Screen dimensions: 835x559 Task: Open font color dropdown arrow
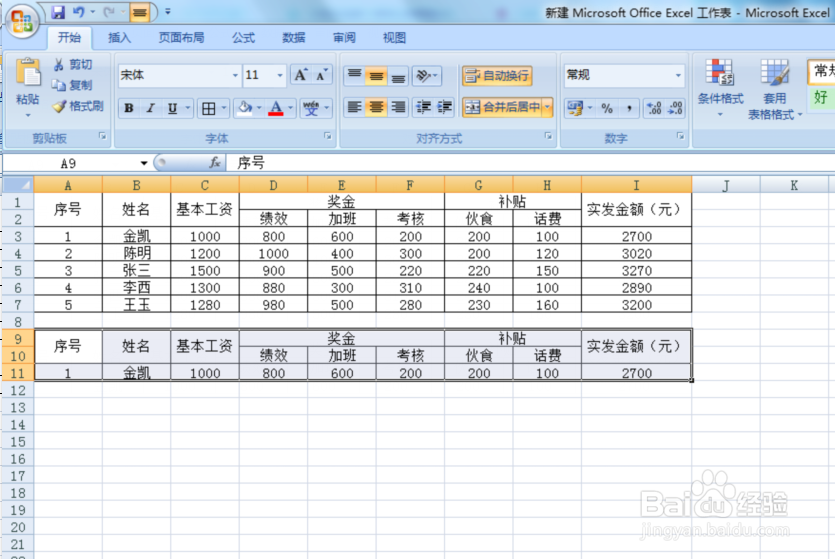(291, 108)
